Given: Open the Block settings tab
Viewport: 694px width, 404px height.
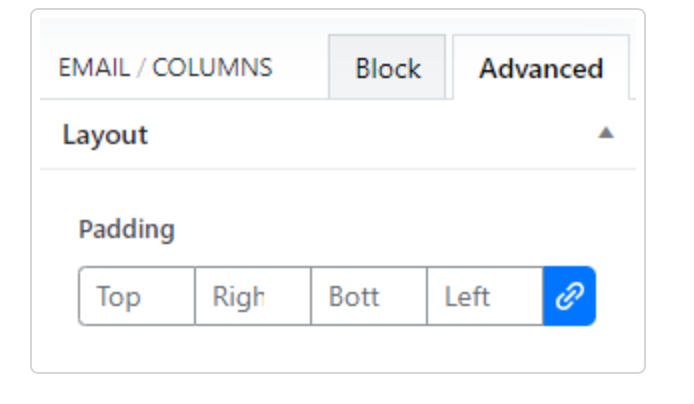Looking at the screenshot, I should pyautogui.click(x=387, y=68).
